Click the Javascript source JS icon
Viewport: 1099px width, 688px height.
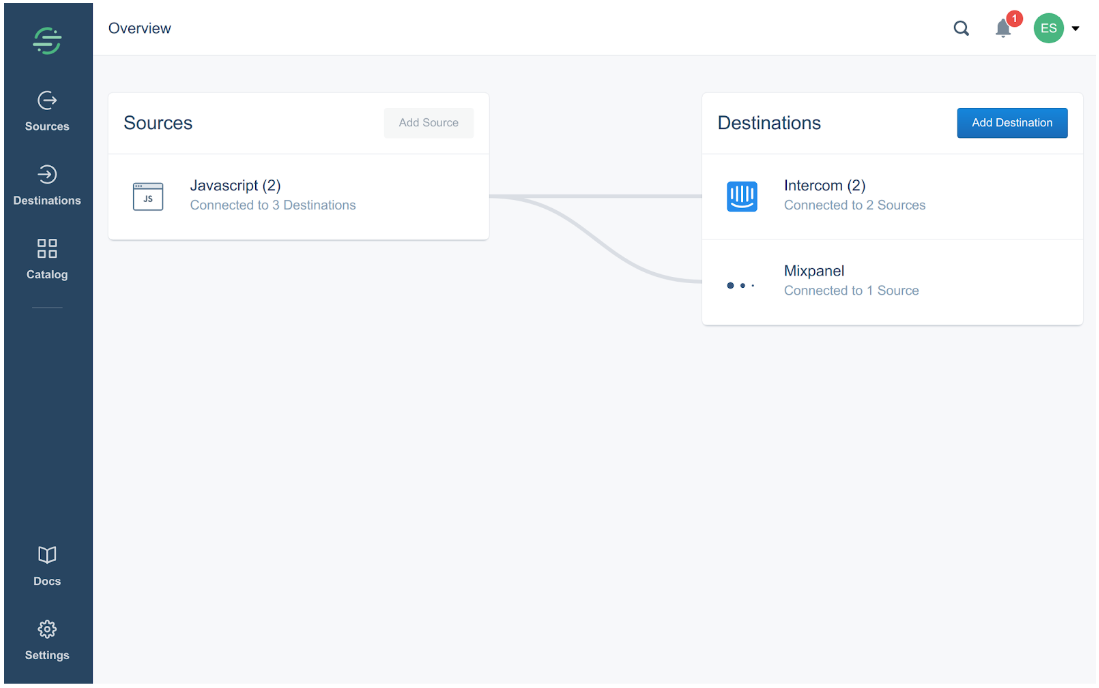click(x=148, y=197)
